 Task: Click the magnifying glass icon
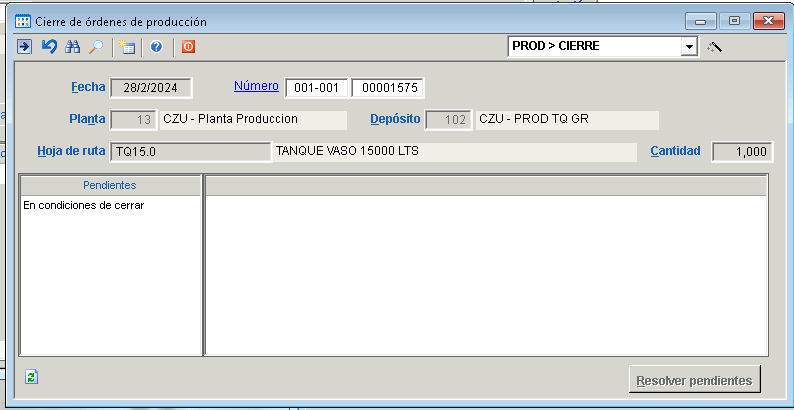(96, 46)
